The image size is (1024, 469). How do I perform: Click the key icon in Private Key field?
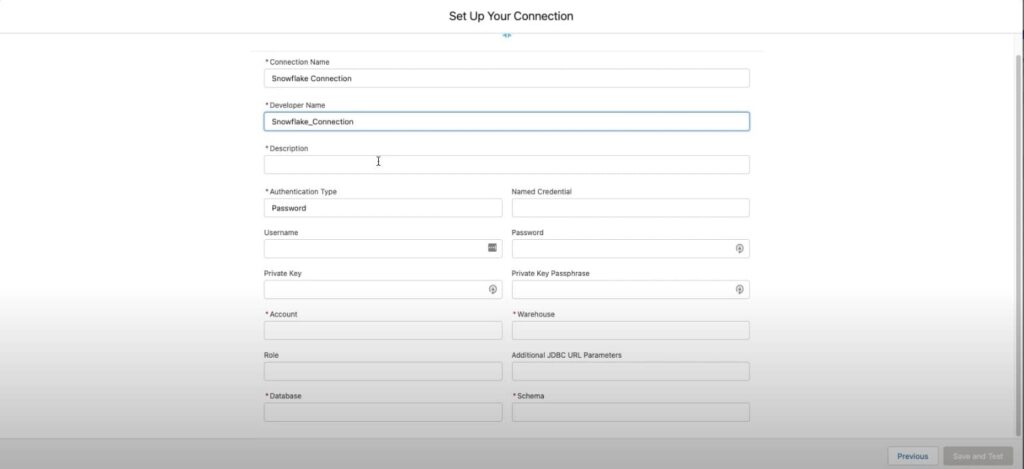click(x=492, y=289)
